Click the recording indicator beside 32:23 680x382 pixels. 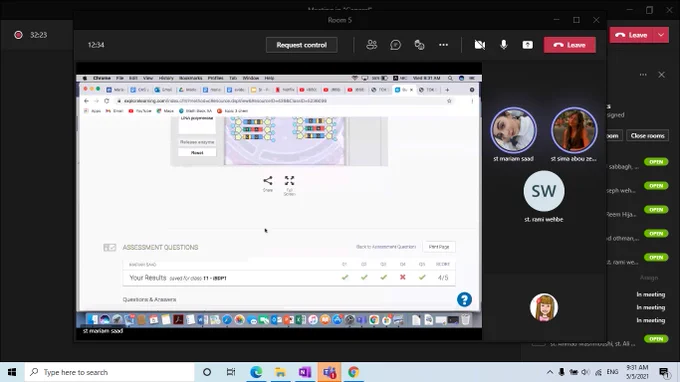tap(18, 35)
